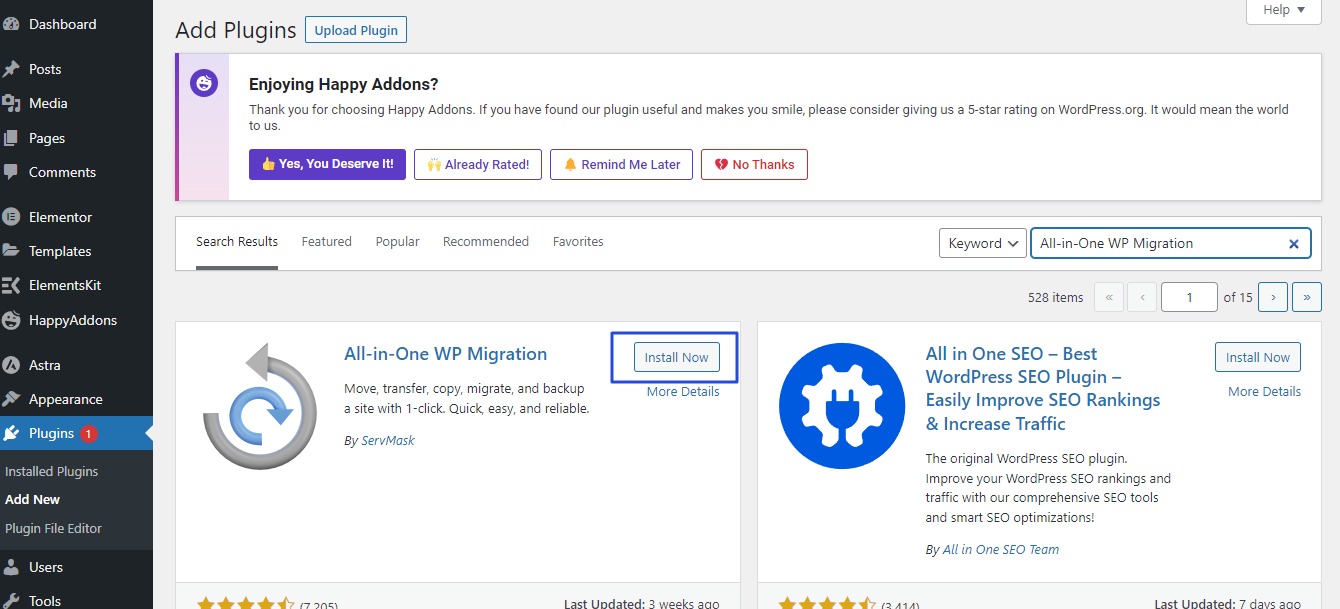1340x609 pixels.
Task: Open the Dashboard from the sidebar icon
Action: [x=11, y=24]
